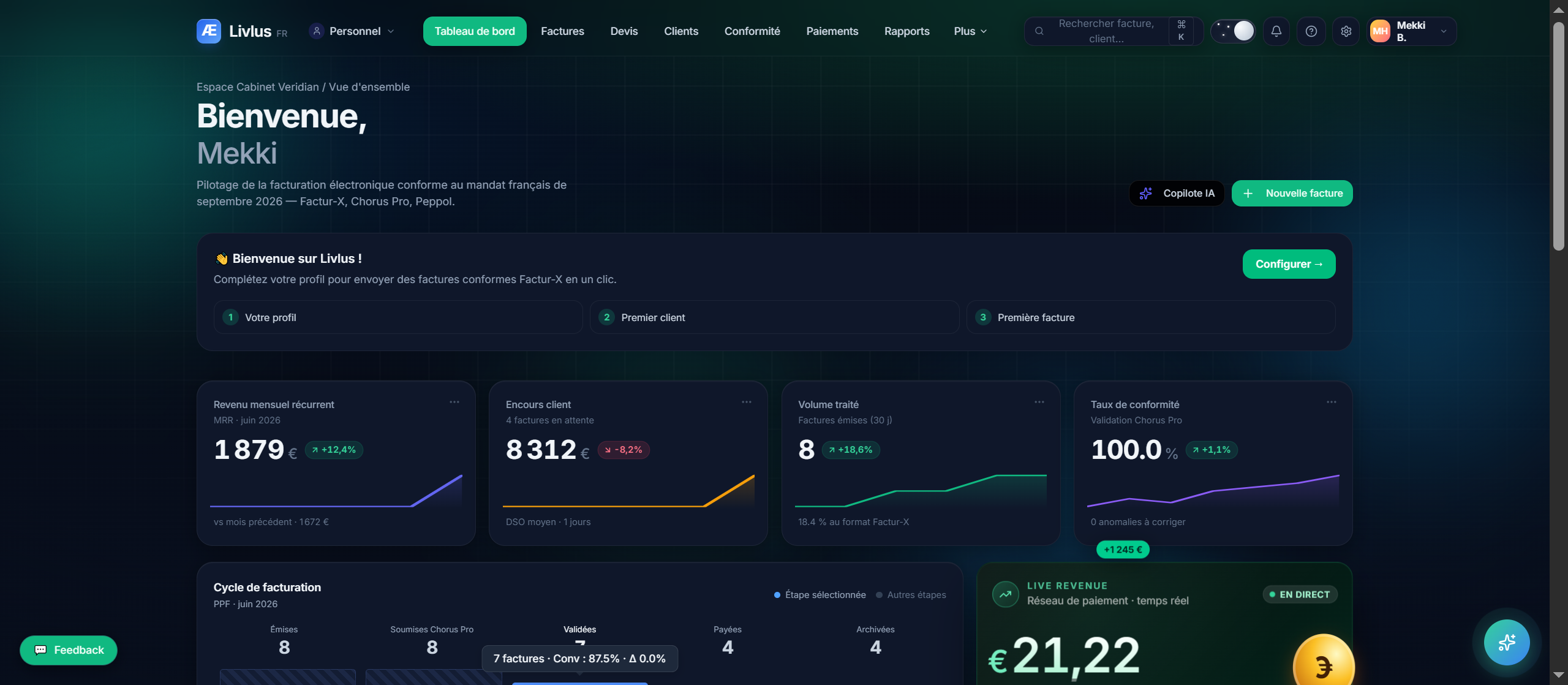Click the +12,4% MRR trend badge
The image size is (1568, 685).
[x=334, y=450]
